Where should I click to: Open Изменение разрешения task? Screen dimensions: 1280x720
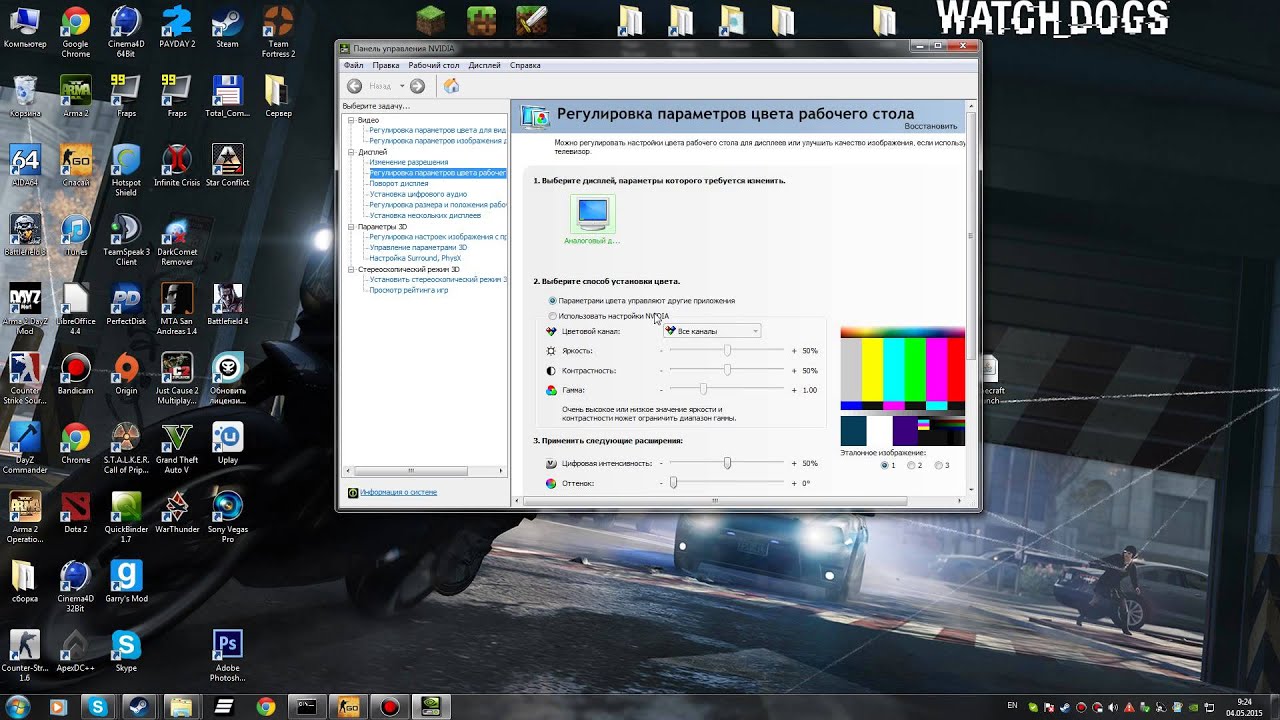(408, 162)
